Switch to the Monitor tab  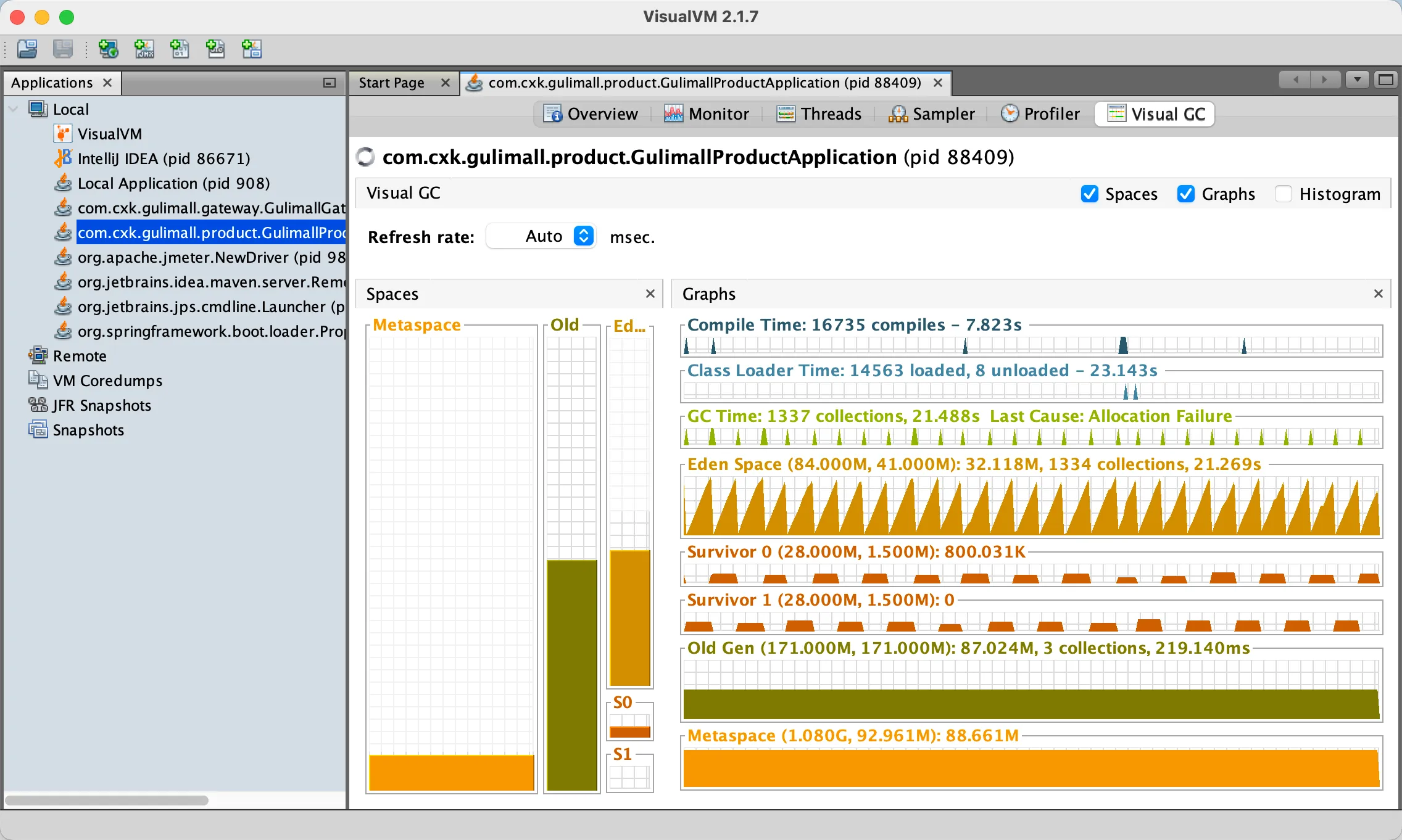[707, 114]
